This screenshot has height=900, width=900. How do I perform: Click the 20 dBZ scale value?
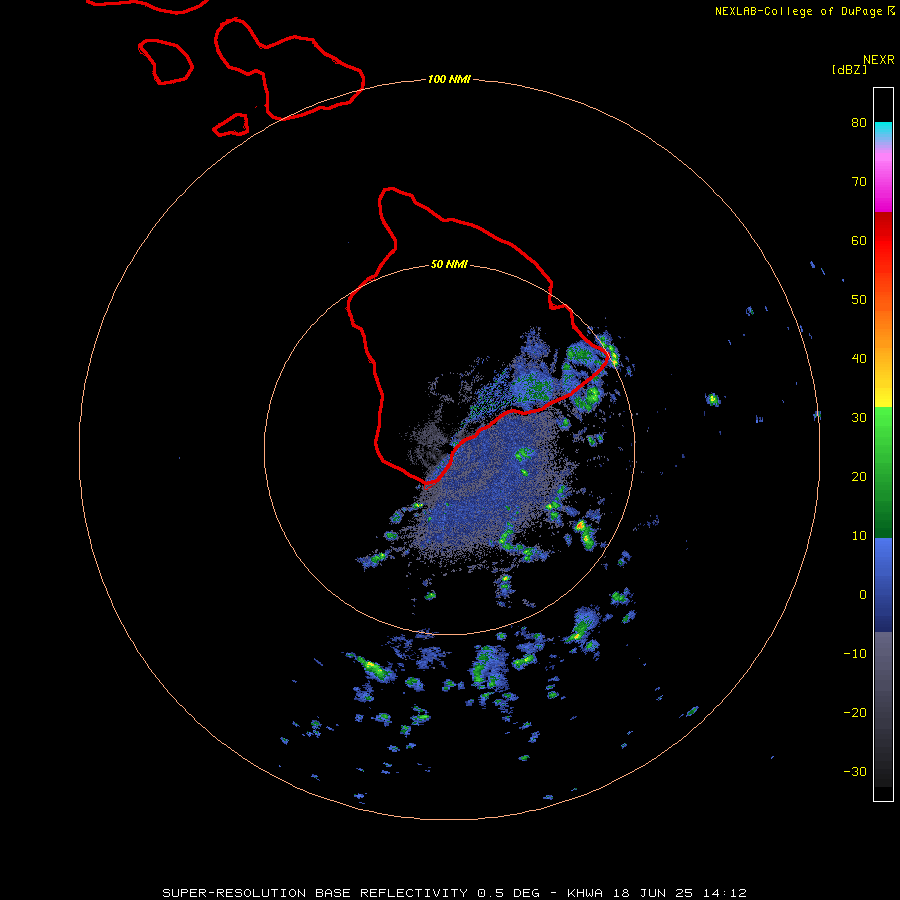point(859,477)
